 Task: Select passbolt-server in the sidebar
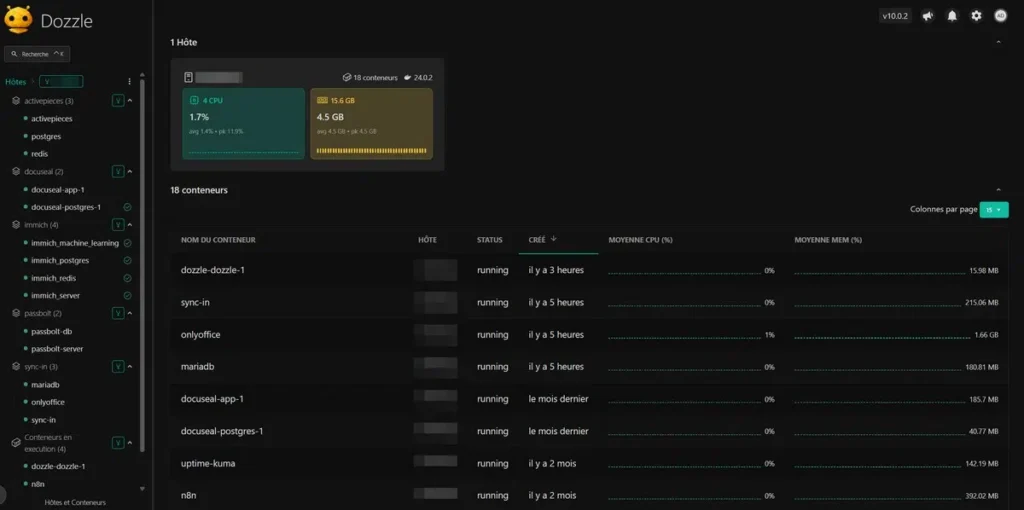57,349
